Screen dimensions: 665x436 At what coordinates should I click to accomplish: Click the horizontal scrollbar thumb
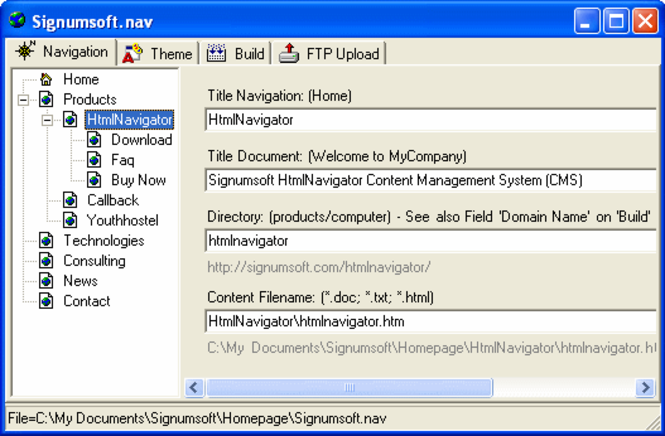tap(349, 387)
